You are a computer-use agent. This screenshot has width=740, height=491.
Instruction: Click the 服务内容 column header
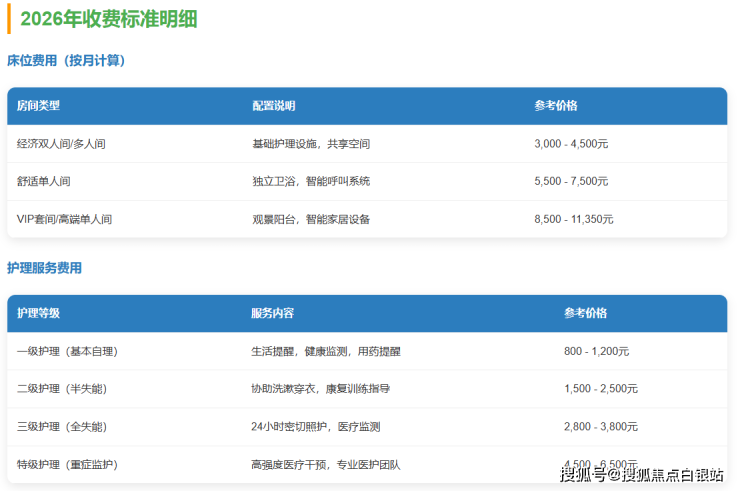point(272,314)
